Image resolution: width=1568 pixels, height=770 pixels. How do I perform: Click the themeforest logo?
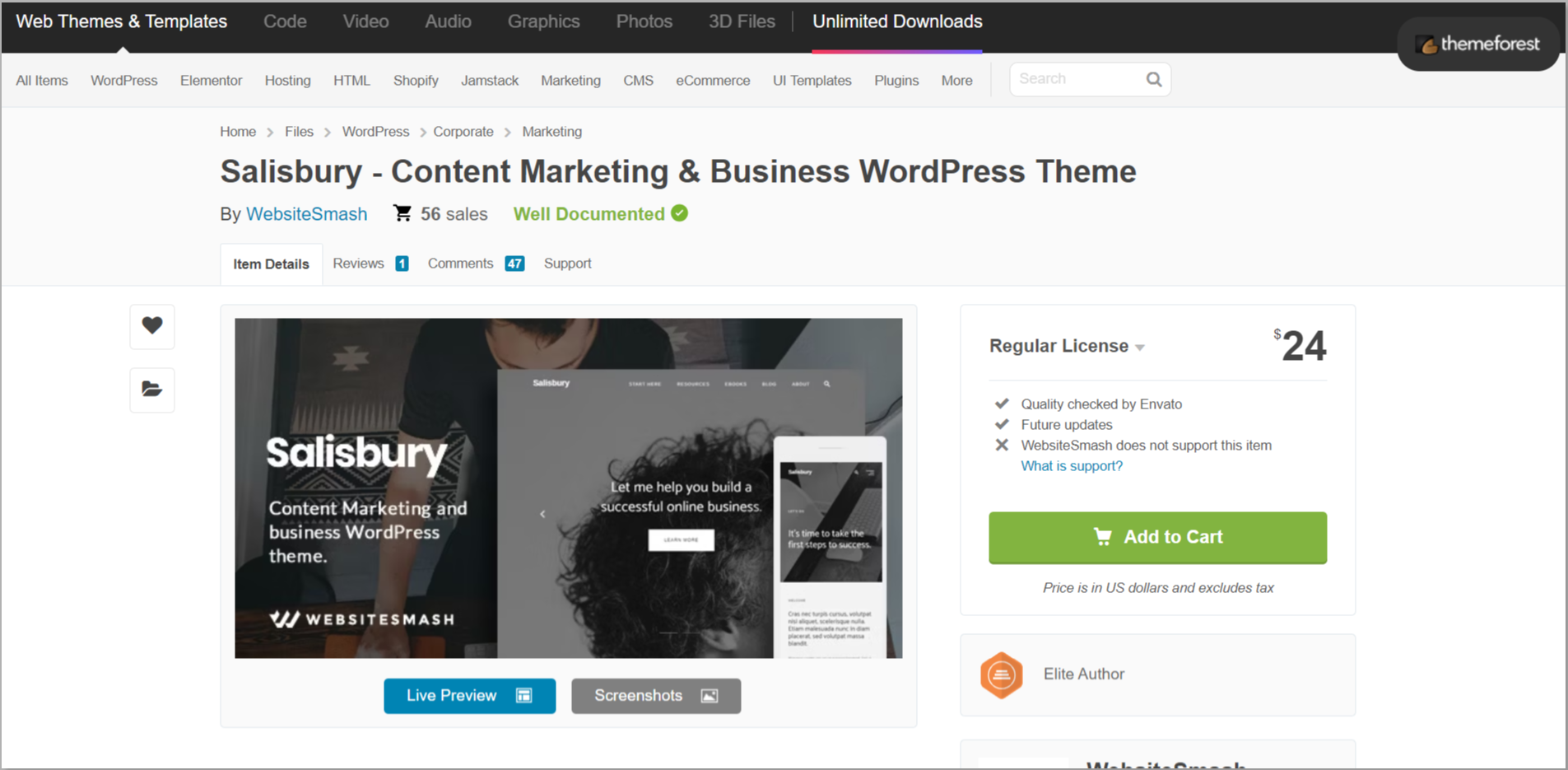1478,44
